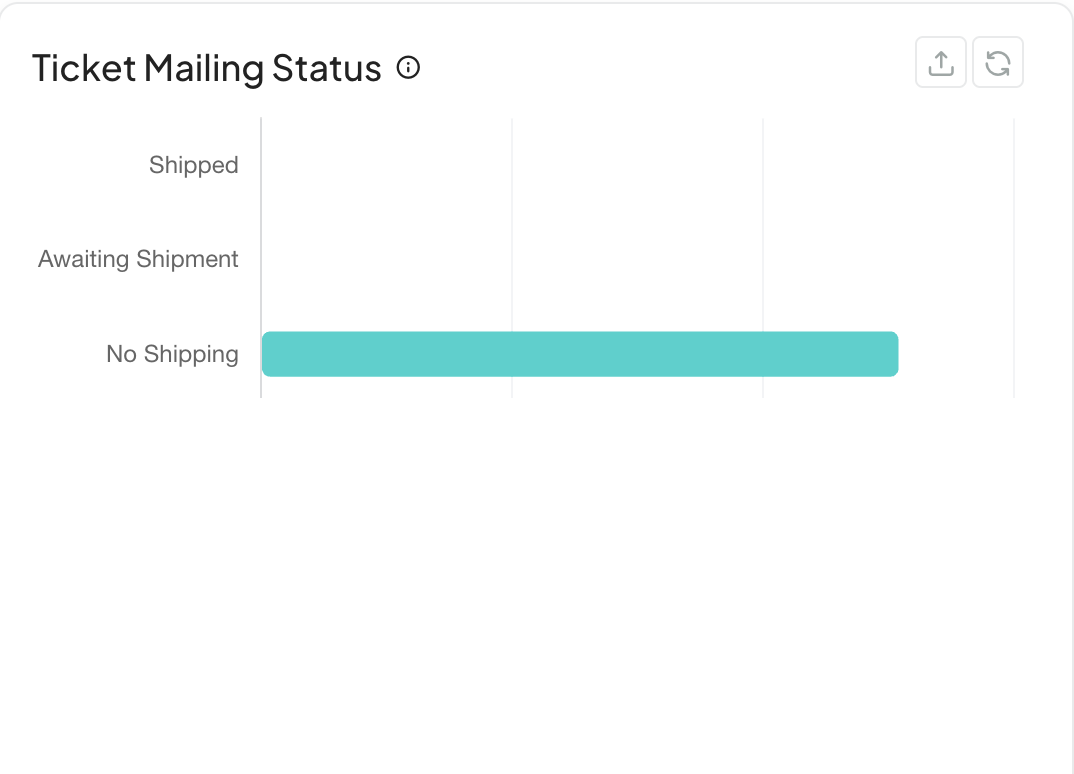Click the "No Shipping" axis label

(172, 354)
